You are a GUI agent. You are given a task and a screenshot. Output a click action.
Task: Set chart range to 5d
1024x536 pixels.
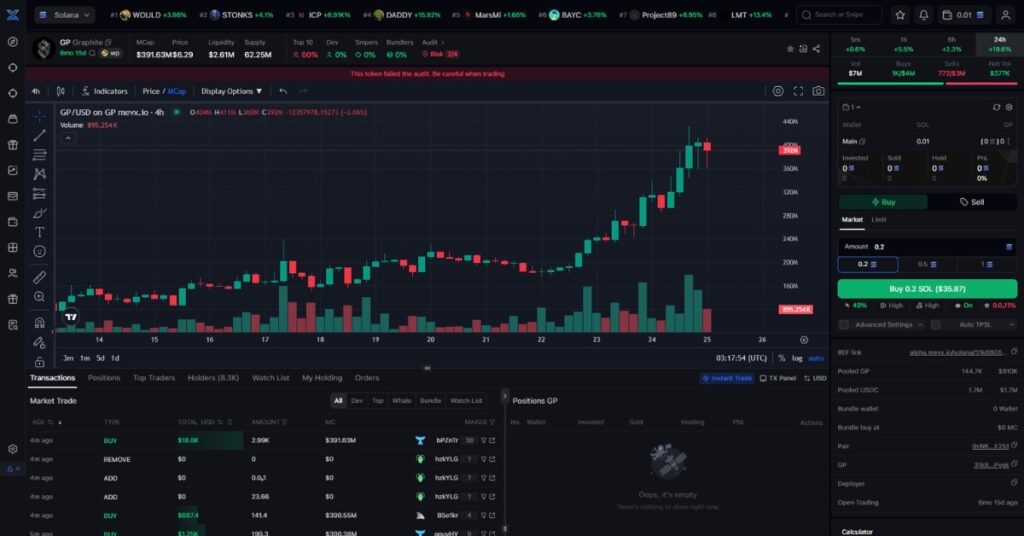(x=100, y=358)
